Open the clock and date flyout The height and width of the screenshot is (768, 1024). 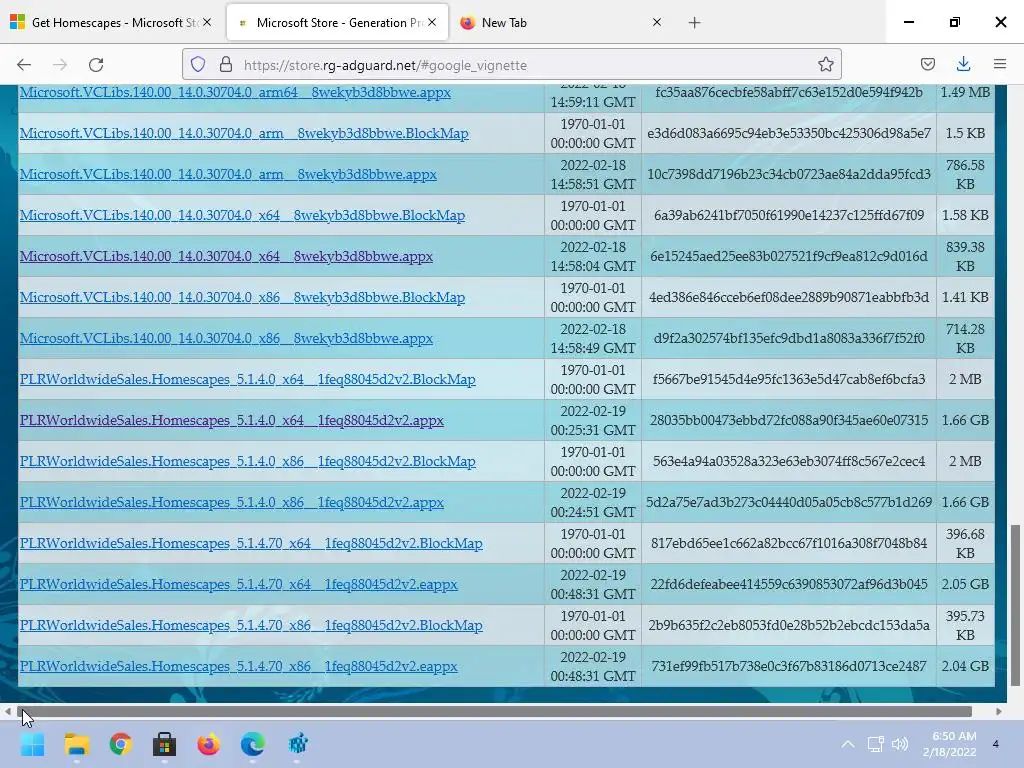point(950,744)
